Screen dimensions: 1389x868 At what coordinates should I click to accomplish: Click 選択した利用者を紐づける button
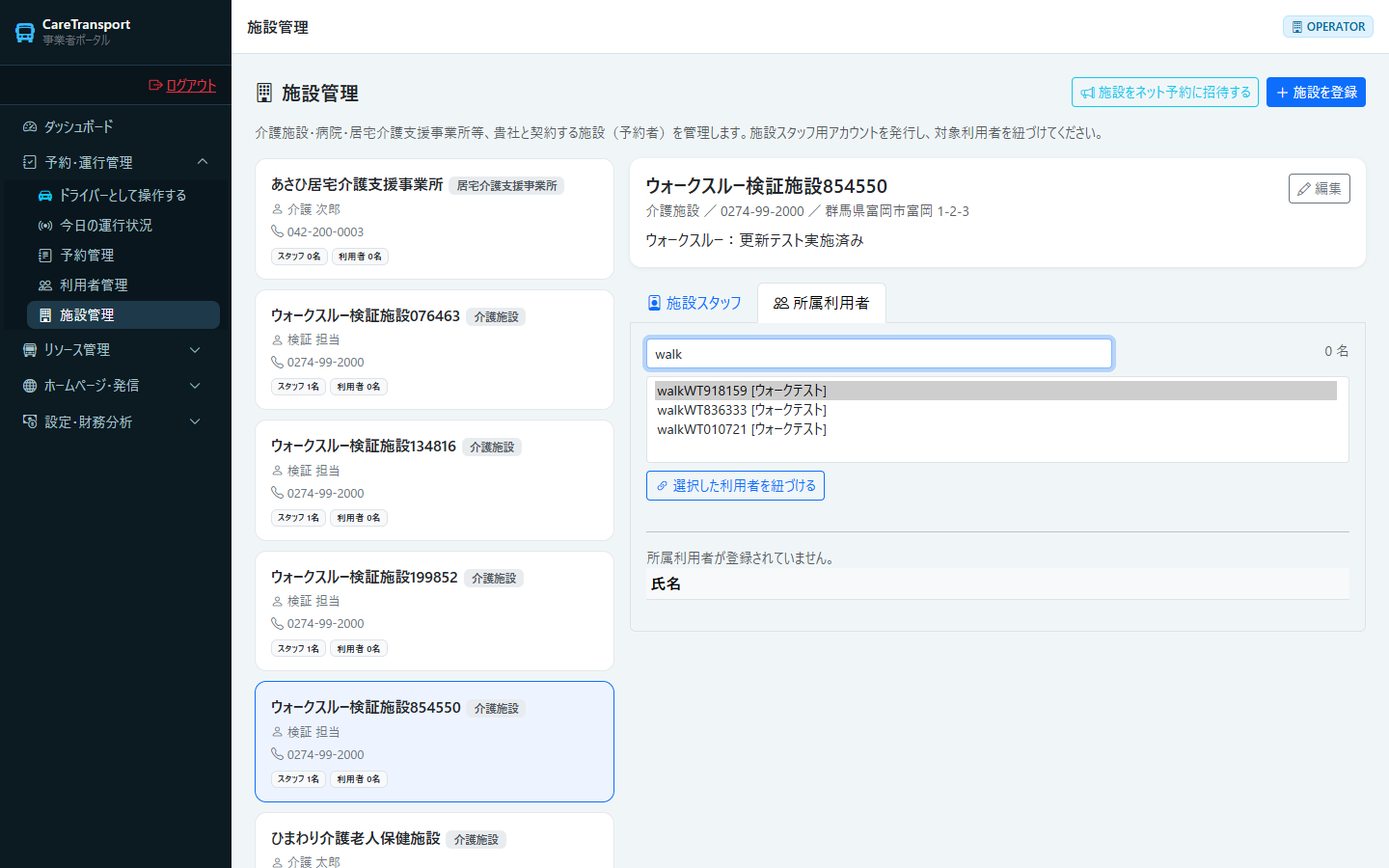click(735, 485)
